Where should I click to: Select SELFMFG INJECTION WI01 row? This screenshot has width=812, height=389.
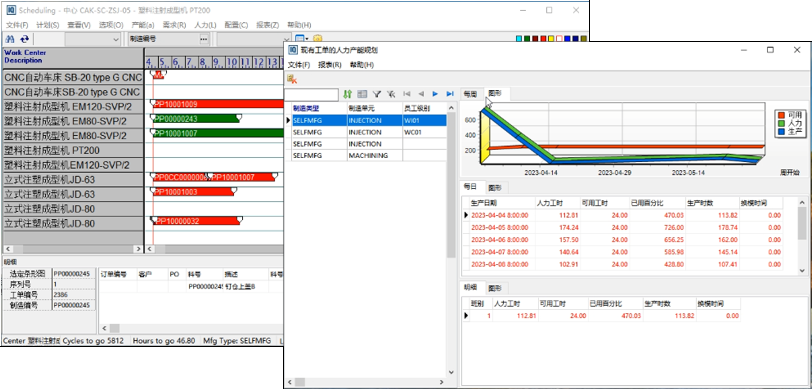(366, 120)
